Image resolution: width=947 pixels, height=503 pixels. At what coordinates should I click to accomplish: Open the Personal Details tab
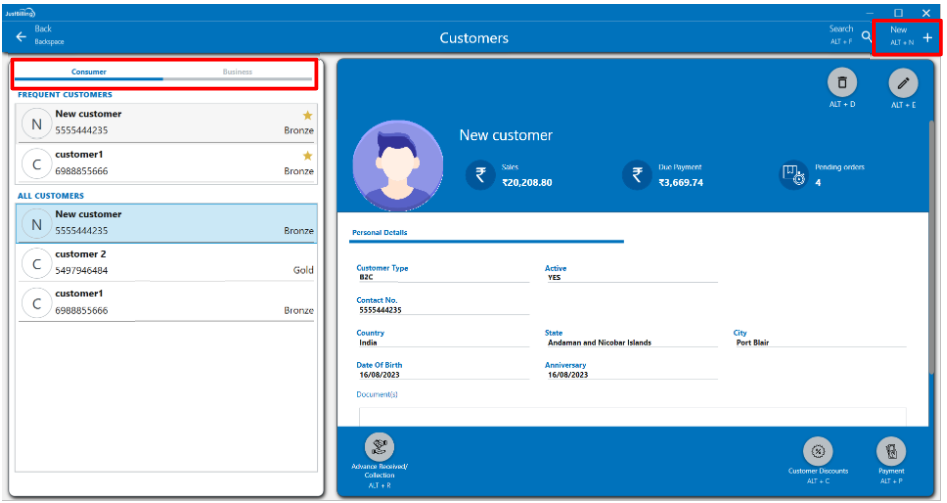pyautogui.click(x=379, y=233)
